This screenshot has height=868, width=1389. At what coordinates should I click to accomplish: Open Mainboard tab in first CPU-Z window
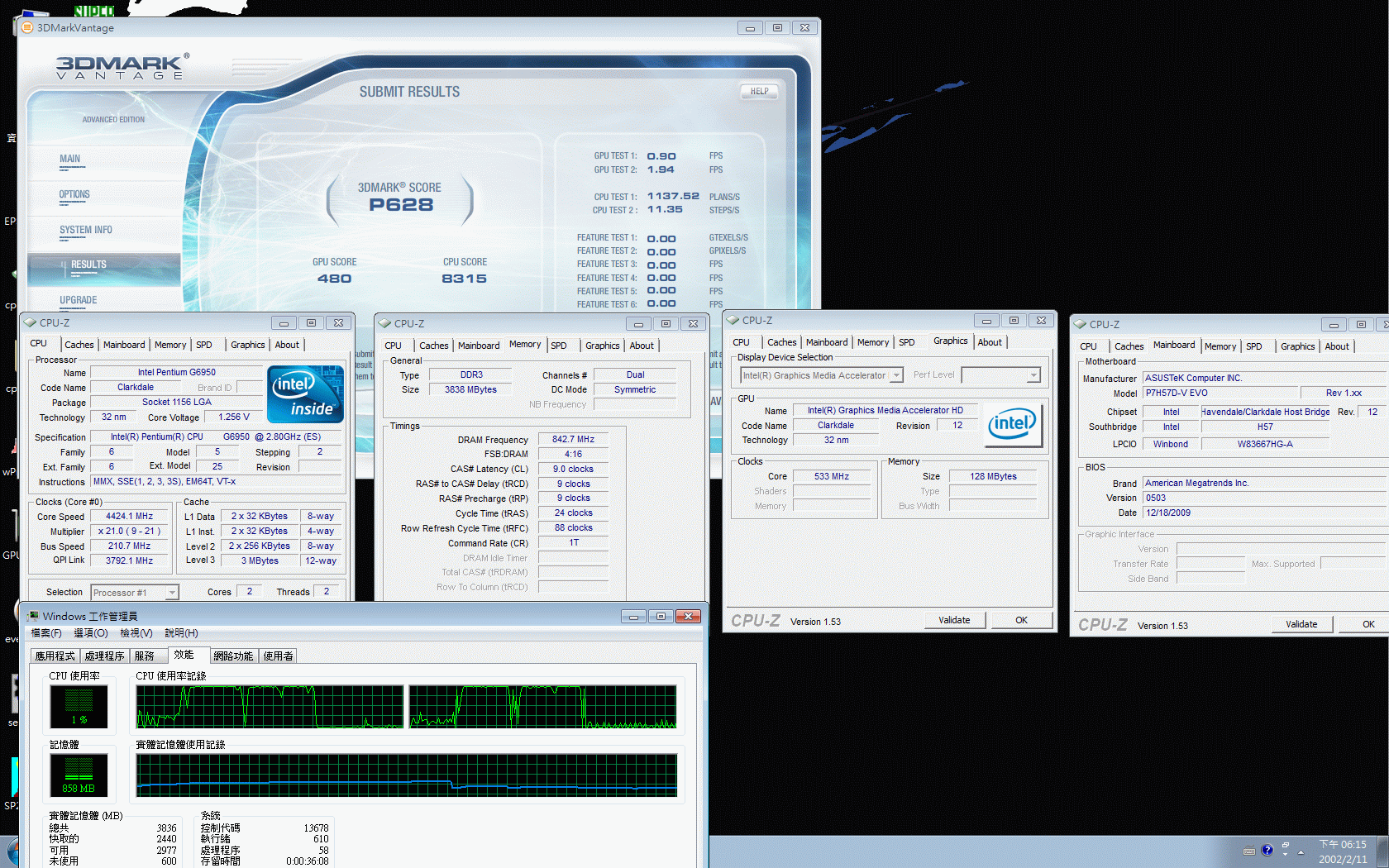(x=124, y=345)
